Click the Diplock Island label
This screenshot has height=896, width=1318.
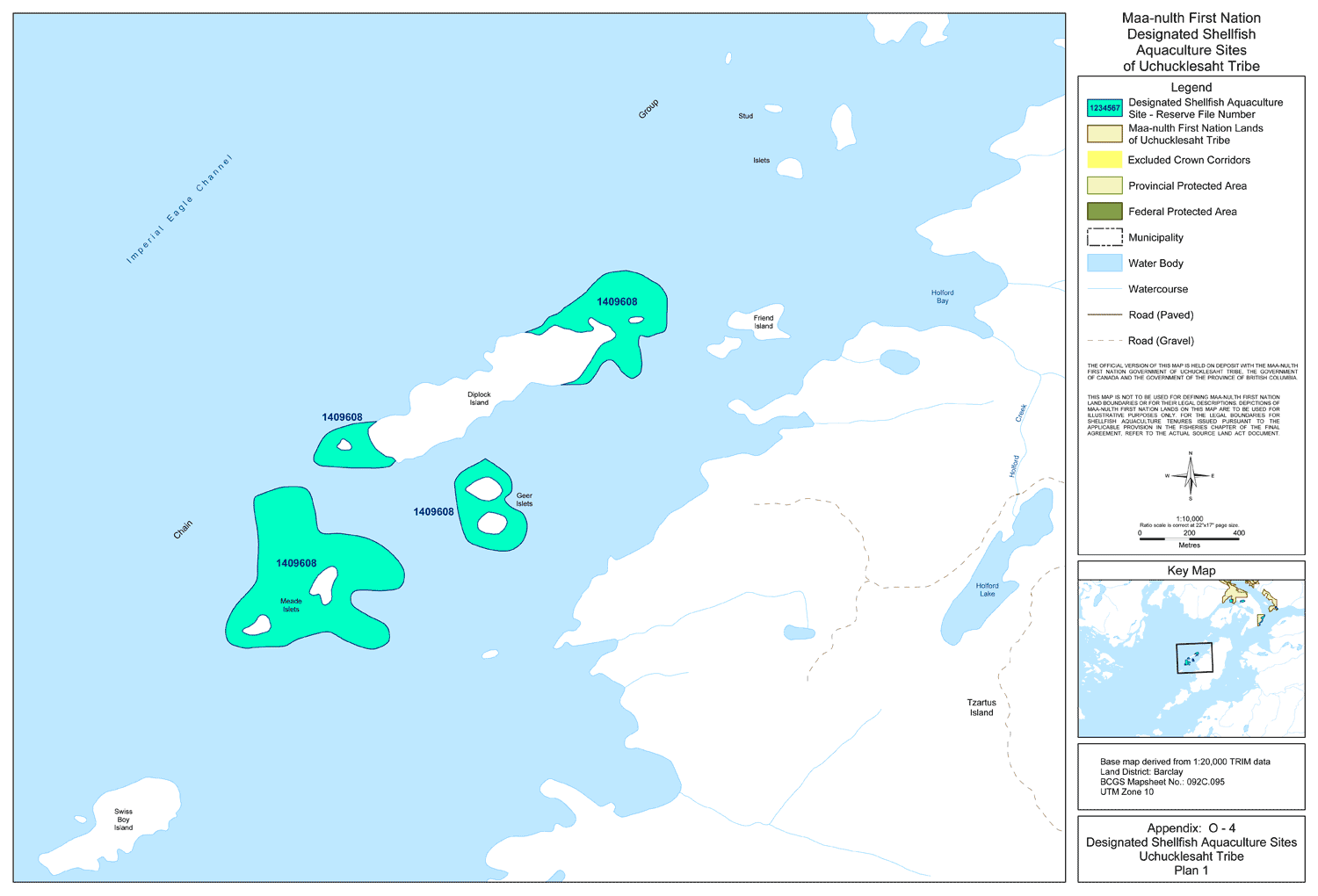pyautogui.click(x=479, y=399)
